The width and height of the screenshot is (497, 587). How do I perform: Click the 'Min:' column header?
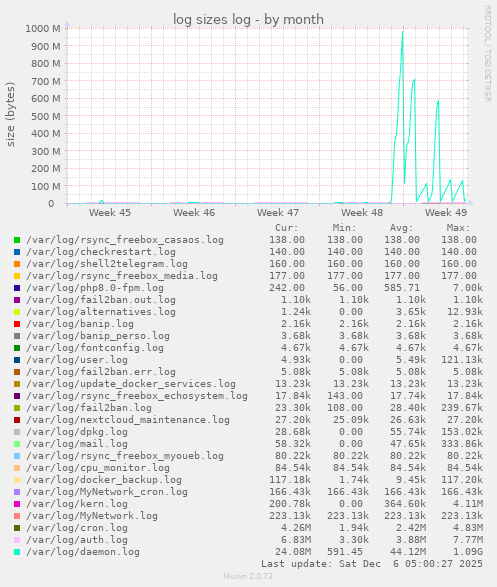click(x=344, y=228)
